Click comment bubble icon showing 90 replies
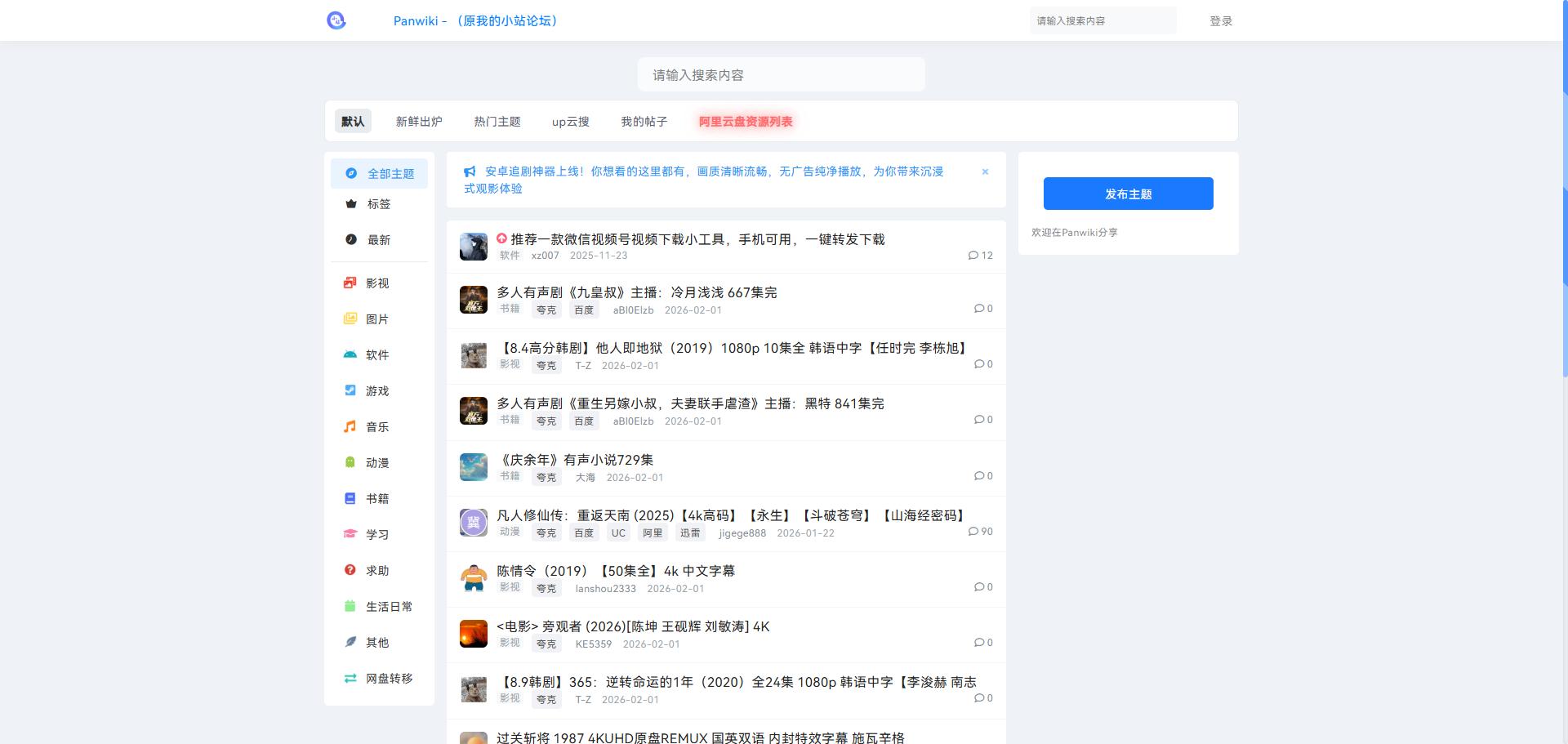The image size is (1568, 744). click(973, 532)
